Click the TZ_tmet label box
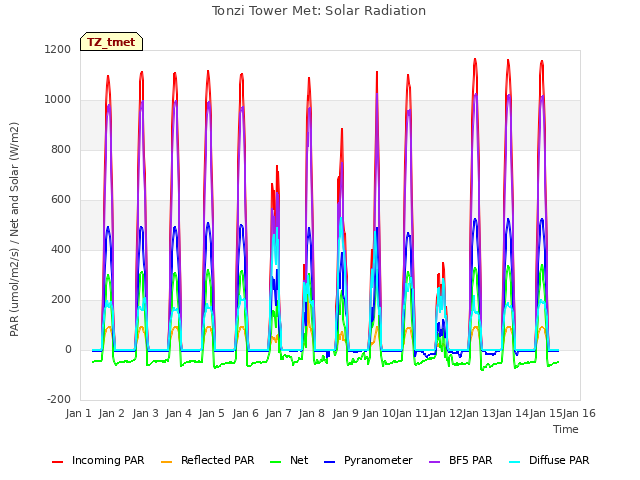The height and width of the screenshot is (480, 640). tap(111, 42)
